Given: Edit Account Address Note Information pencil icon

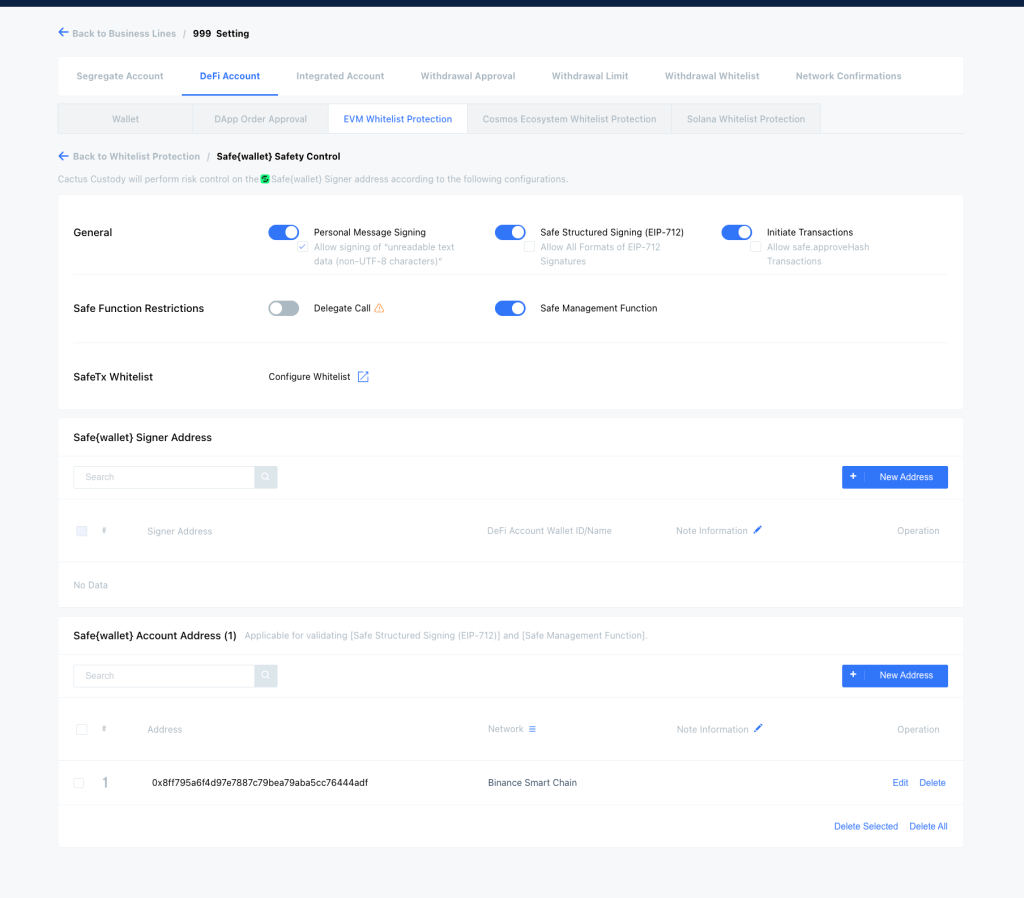Looking at the screenshot, I should pos(758,729).
